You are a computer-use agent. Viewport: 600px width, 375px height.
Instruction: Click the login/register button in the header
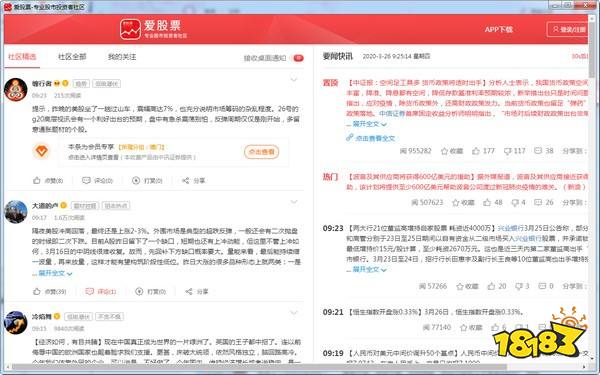(568, 29)
